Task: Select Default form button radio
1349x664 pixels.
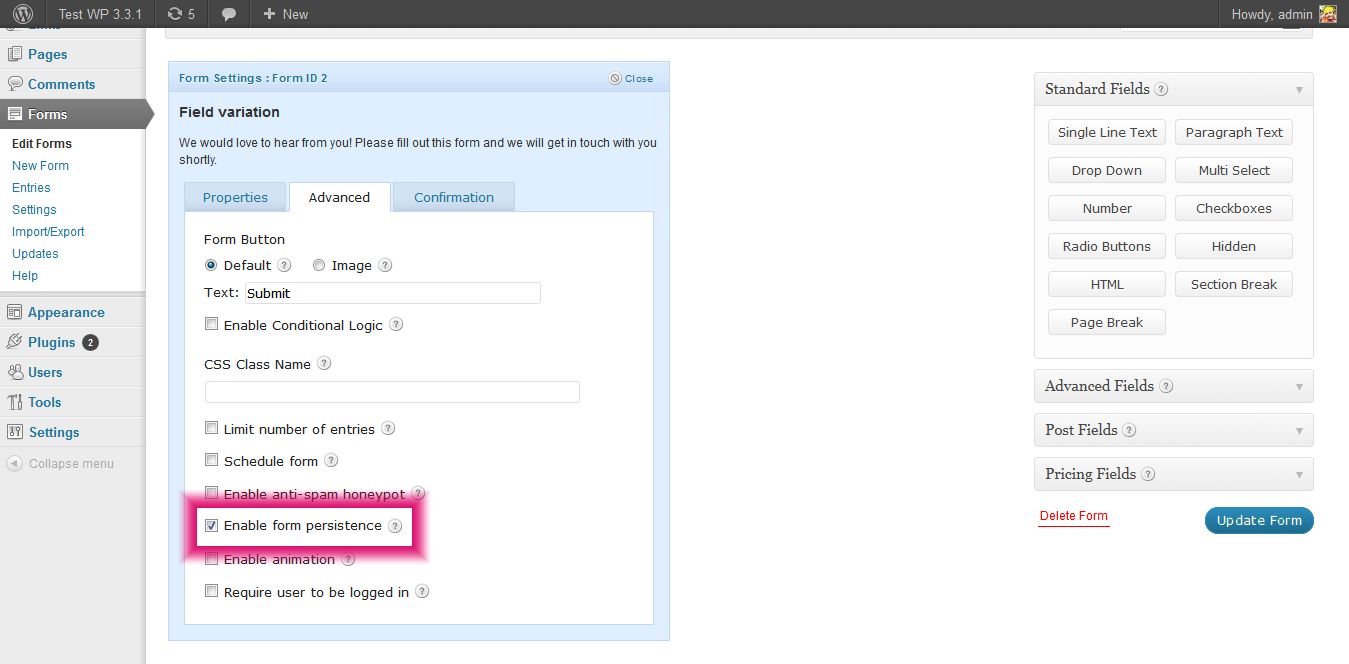Action: 211,265
